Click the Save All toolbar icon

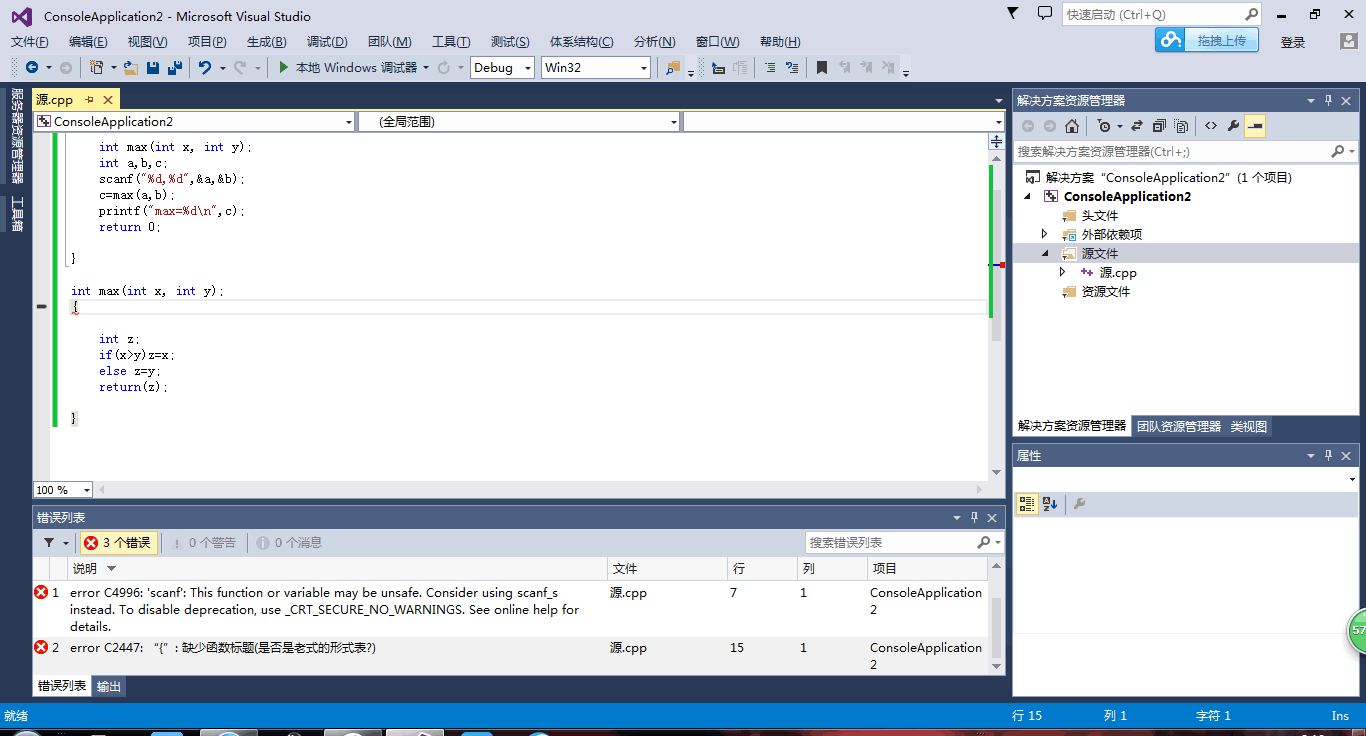tap(175, 67)
